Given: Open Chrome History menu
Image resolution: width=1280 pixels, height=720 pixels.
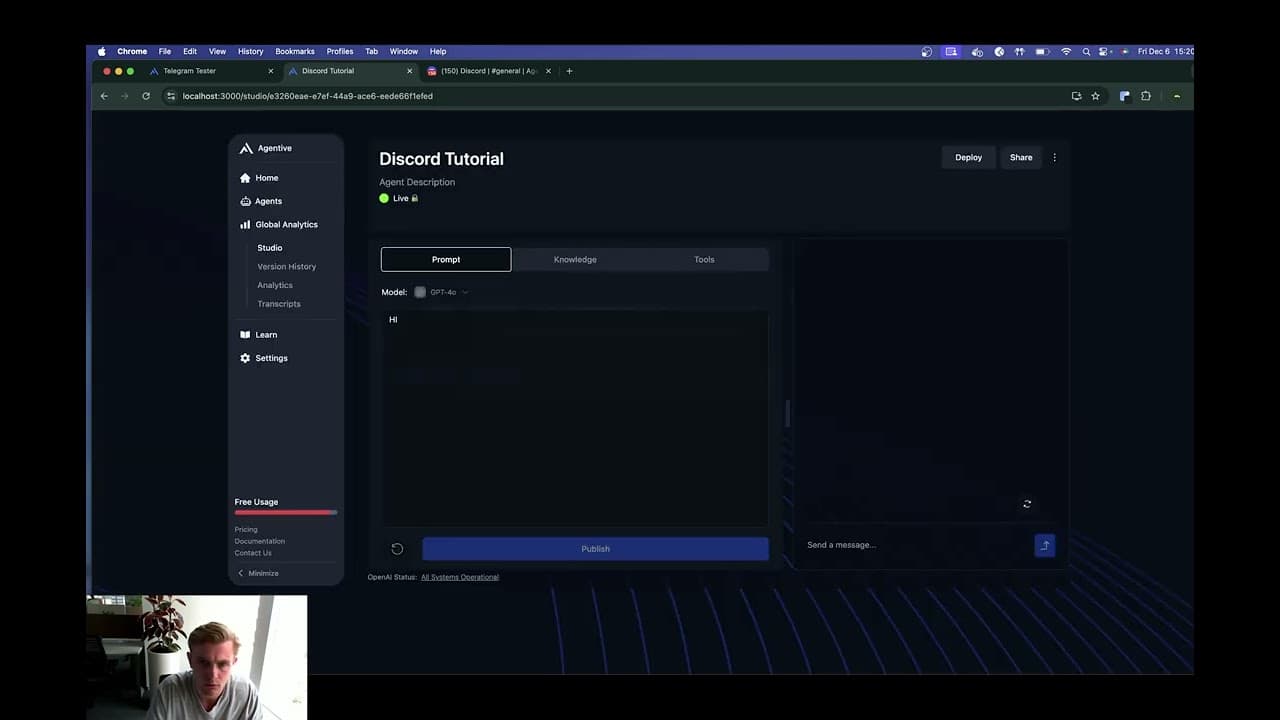Looking at the screenshot, I should (250, 51).
